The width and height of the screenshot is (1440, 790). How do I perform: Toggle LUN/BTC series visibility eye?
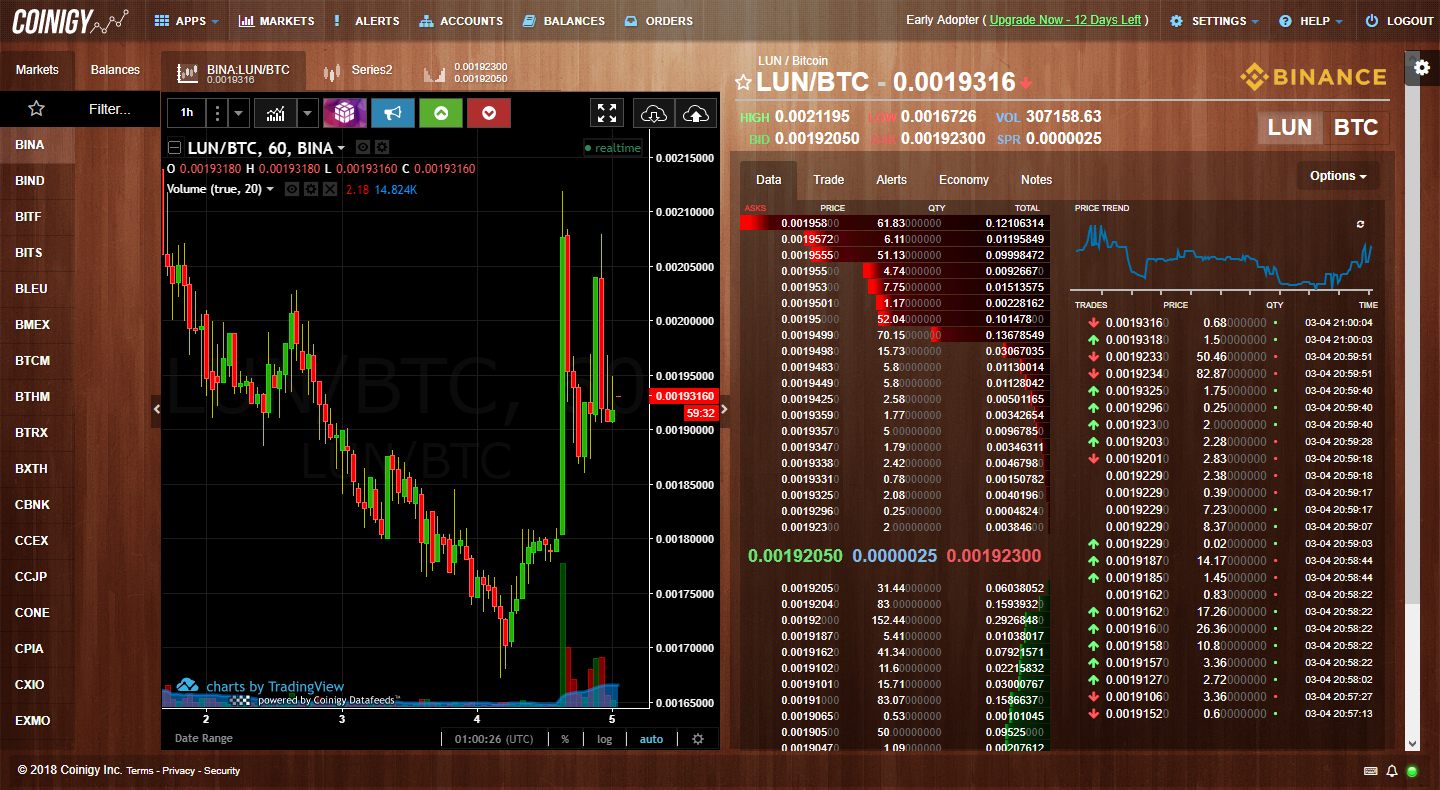[x=363, y=148]
